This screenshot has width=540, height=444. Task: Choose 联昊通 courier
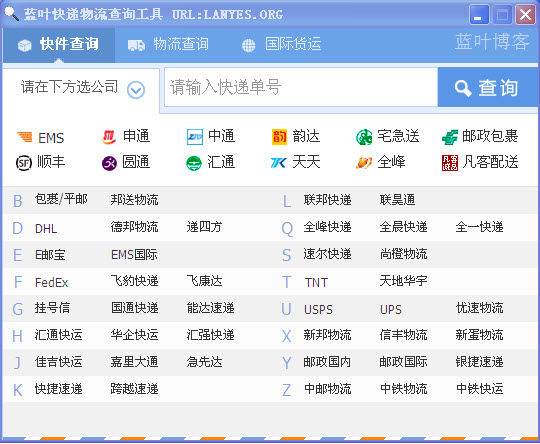coord(397,200)
